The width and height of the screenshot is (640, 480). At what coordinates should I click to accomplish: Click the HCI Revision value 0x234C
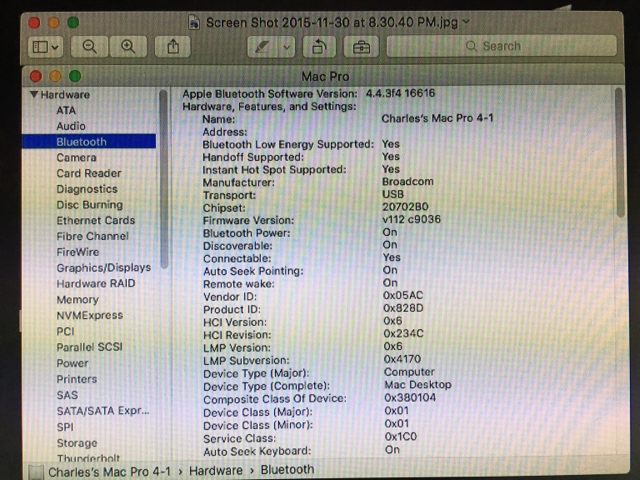tap(403, 333)
